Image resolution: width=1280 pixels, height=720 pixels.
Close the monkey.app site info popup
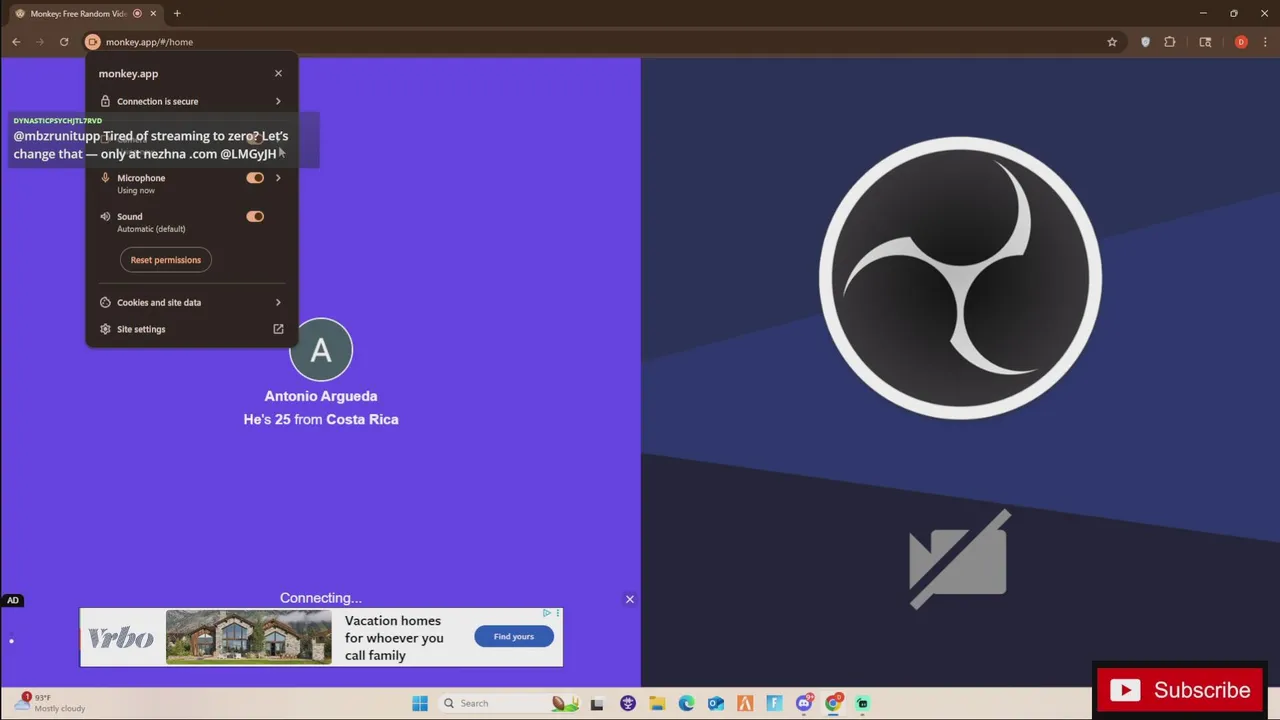(x=278, y=73)
